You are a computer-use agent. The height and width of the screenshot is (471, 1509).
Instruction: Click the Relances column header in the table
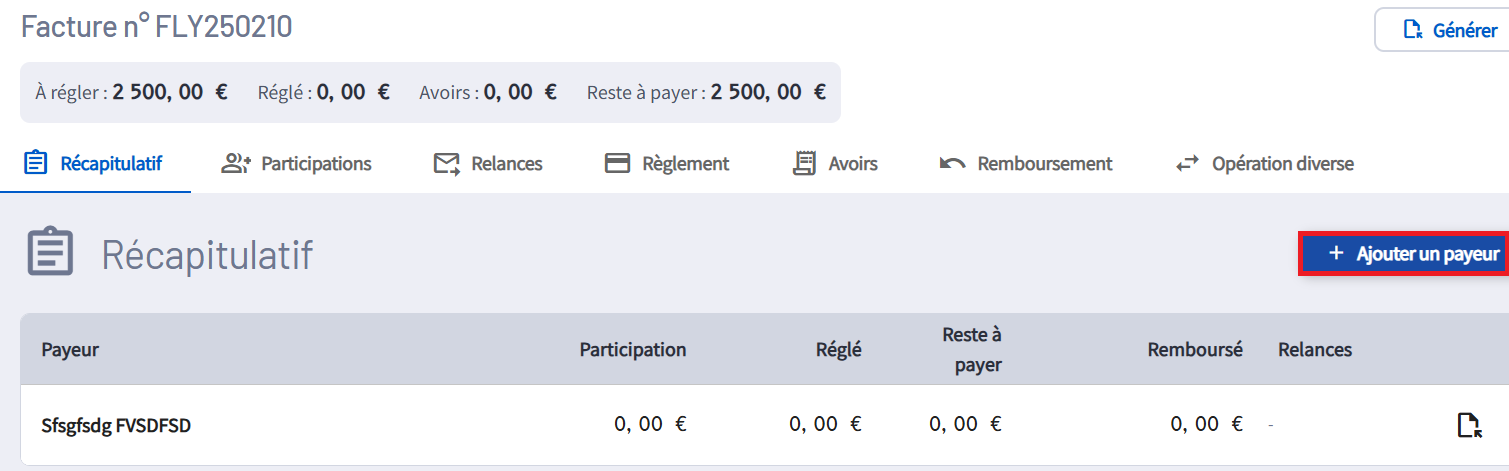(x=1314, y=350)
